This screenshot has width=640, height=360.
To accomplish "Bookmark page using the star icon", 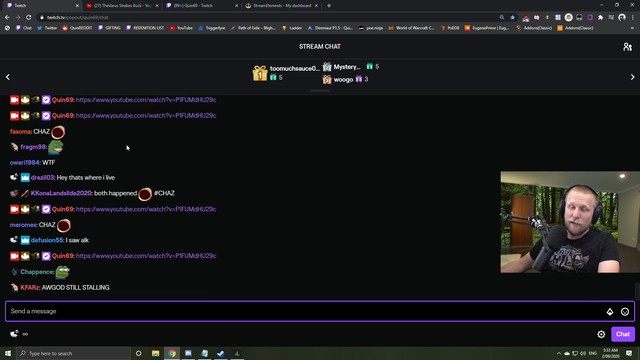I will coord(513,18).
